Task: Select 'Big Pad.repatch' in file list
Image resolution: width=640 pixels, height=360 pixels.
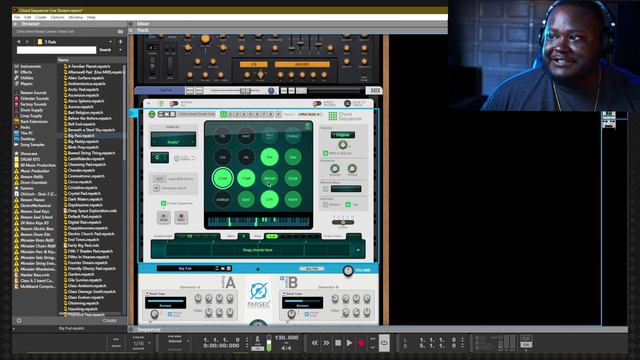Action: coord(81,136)
